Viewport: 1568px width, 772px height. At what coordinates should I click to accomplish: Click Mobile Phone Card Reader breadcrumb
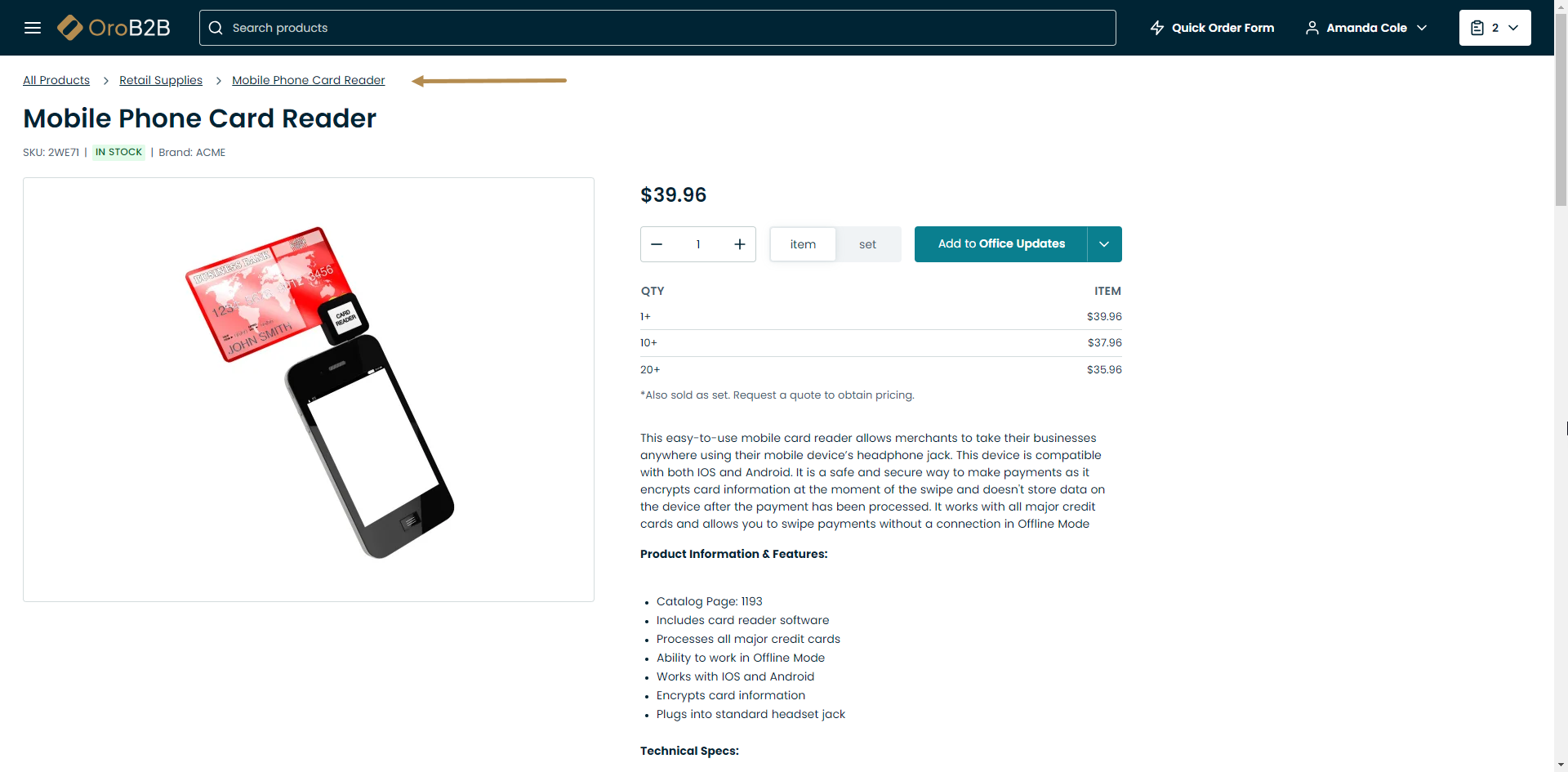tap(308, 80)
